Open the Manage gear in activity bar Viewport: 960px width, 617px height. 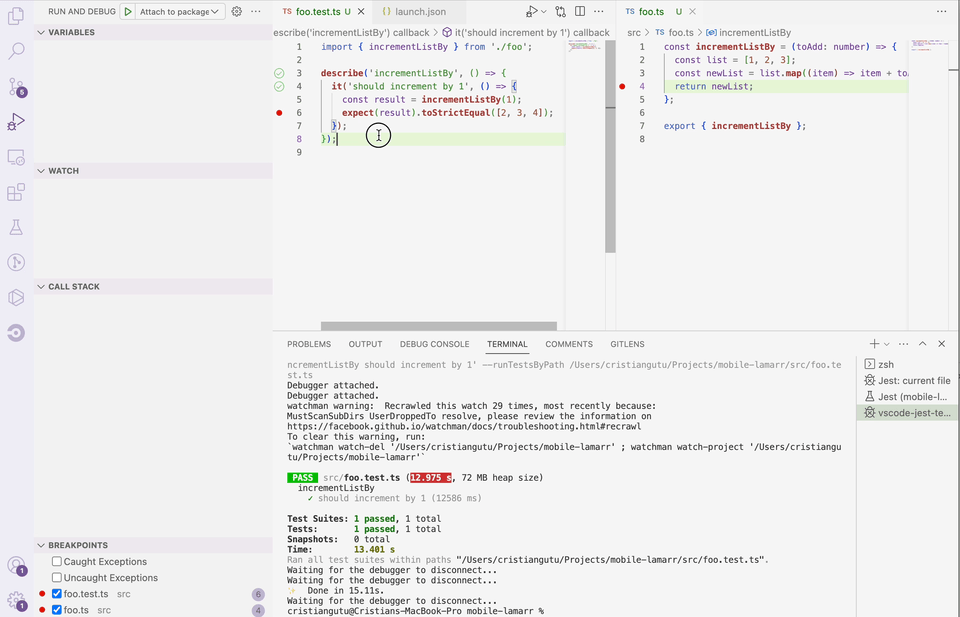16,601
